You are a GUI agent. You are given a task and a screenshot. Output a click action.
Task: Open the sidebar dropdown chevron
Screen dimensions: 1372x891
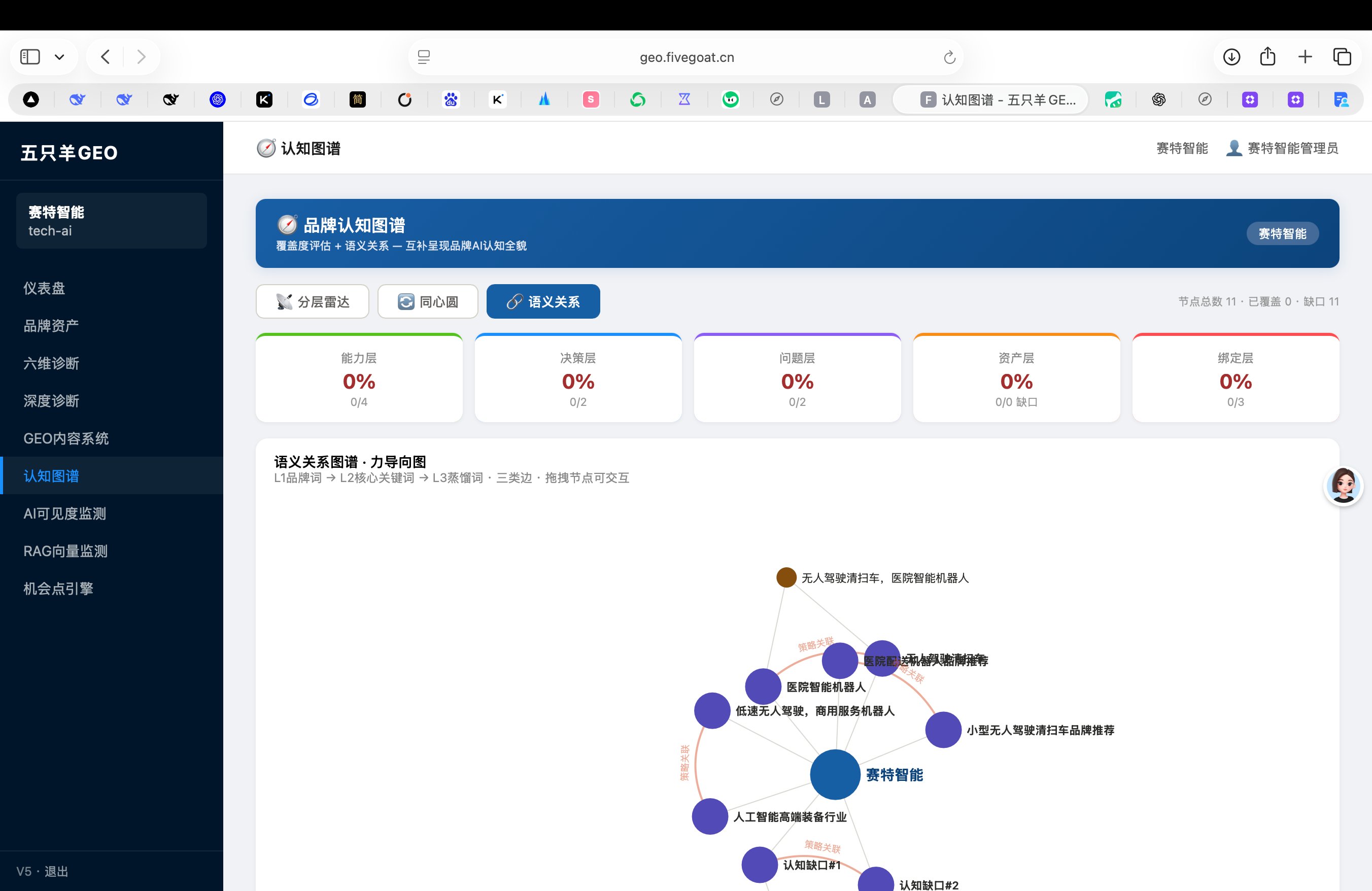tap(59, 57)
